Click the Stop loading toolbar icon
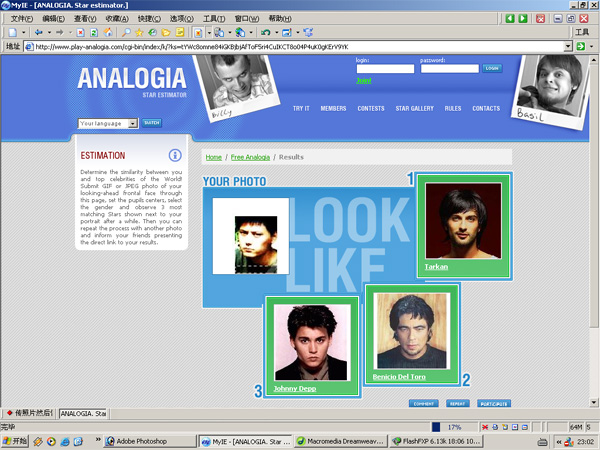Screen dimensions: 600x450 [x=80, y=33]
